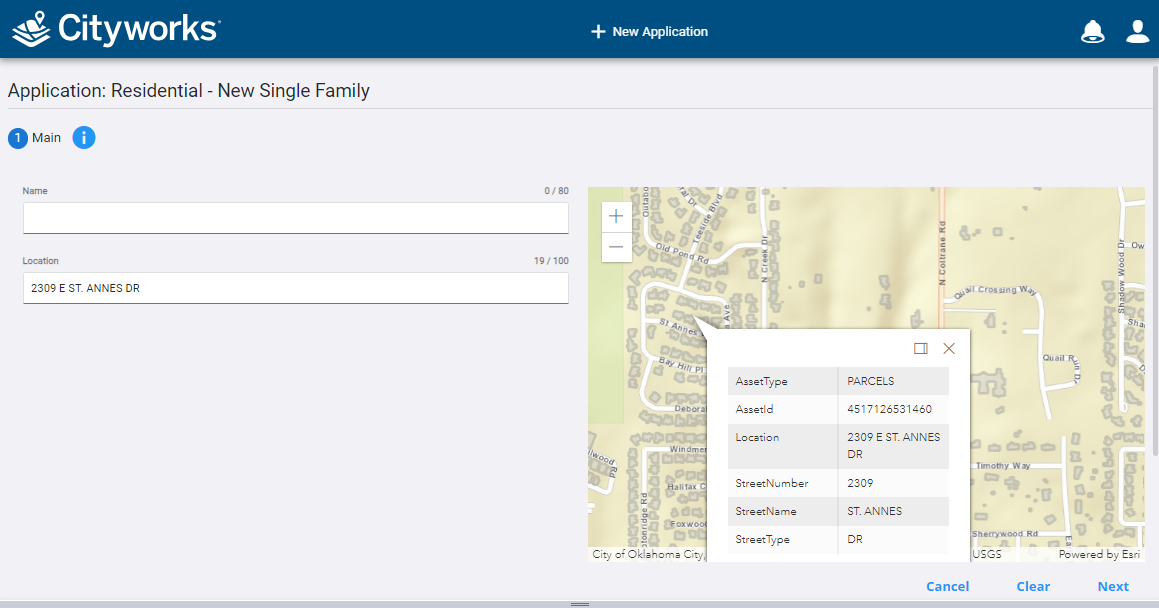Click New Application in header

[649, 32]
